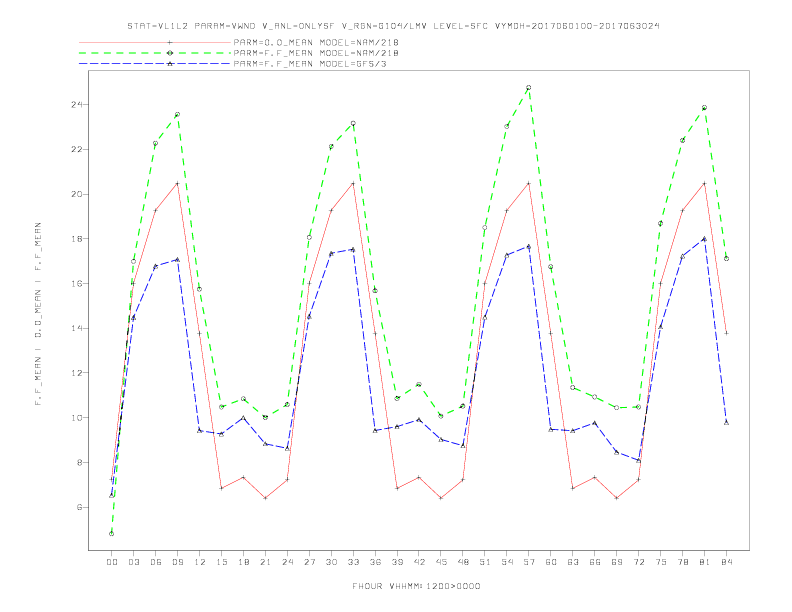
Task: Click x-axis forecast hour label 45
Action: (441, 562)
